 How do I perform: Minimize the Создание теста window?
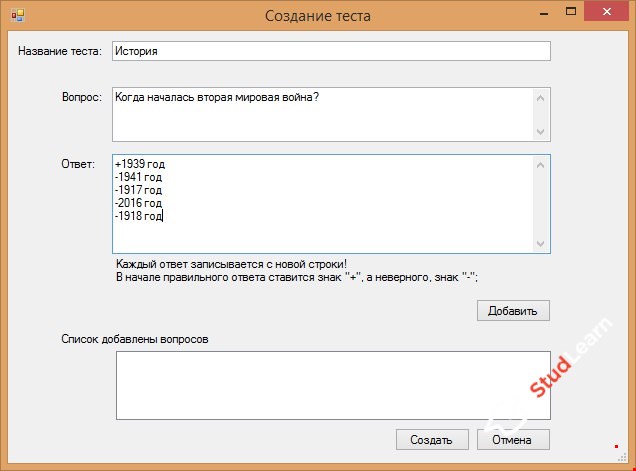pos(542,14)
